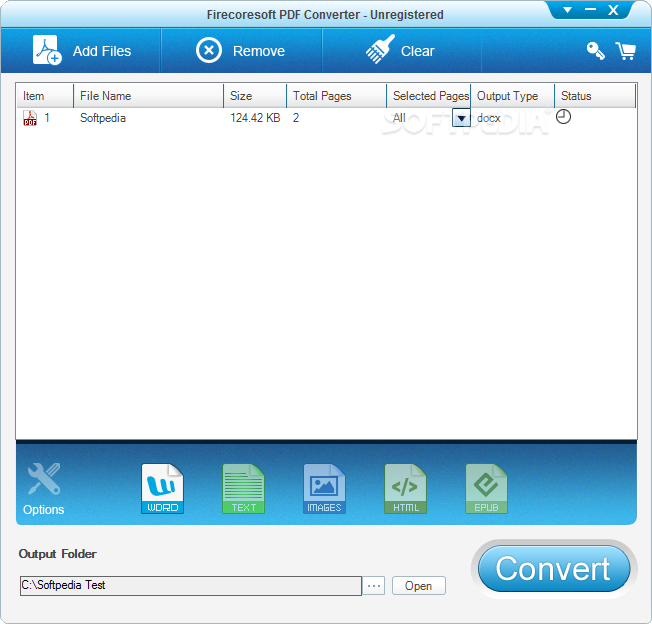Select TEXT output format

pos(243,489)
